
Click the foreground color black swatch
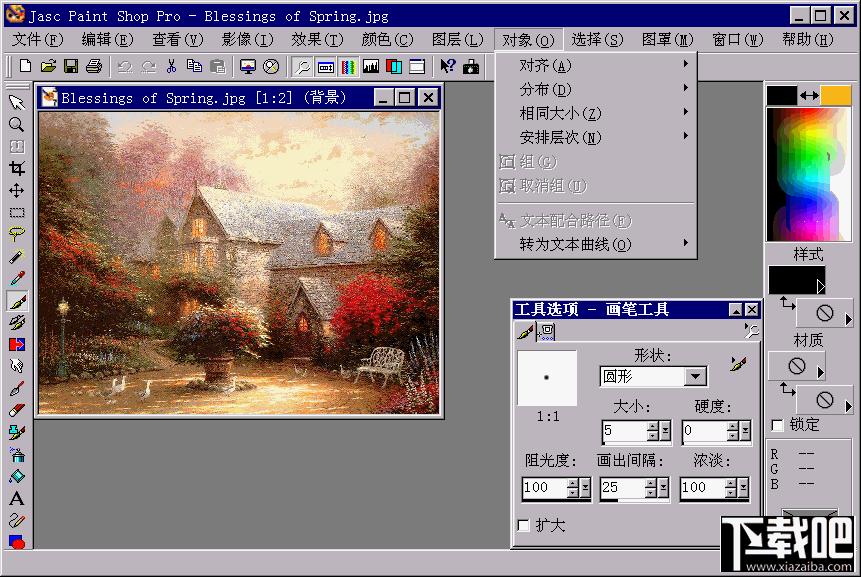pos(781,95)
